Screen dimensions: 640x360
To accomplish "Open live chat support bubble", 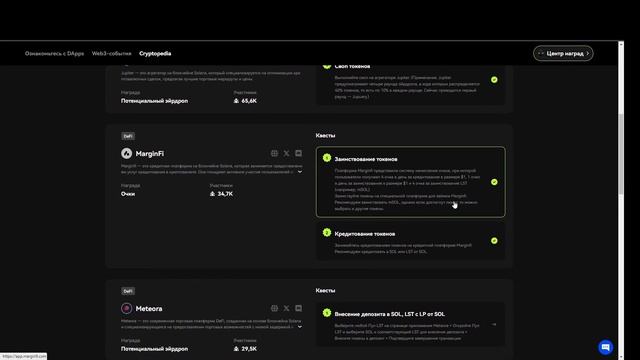I will (606, 347).
